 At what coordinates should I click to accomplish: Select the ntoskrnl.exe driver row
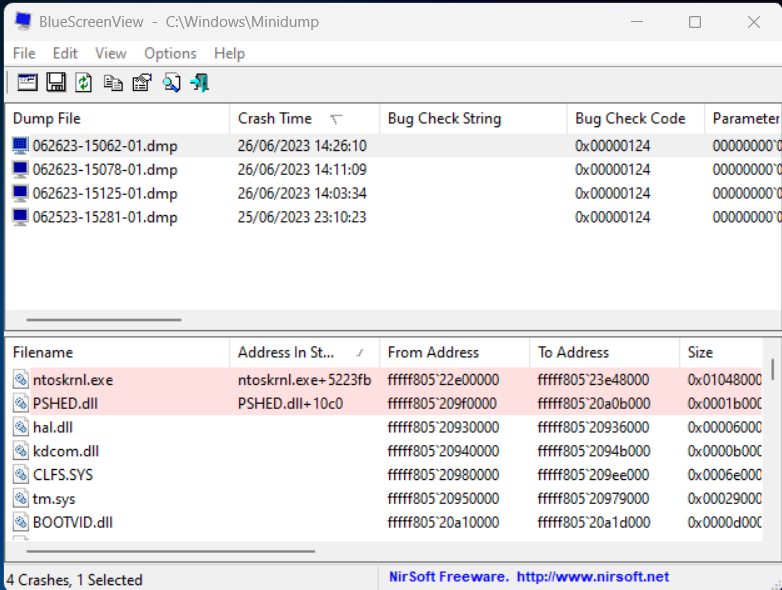point(384,380)
